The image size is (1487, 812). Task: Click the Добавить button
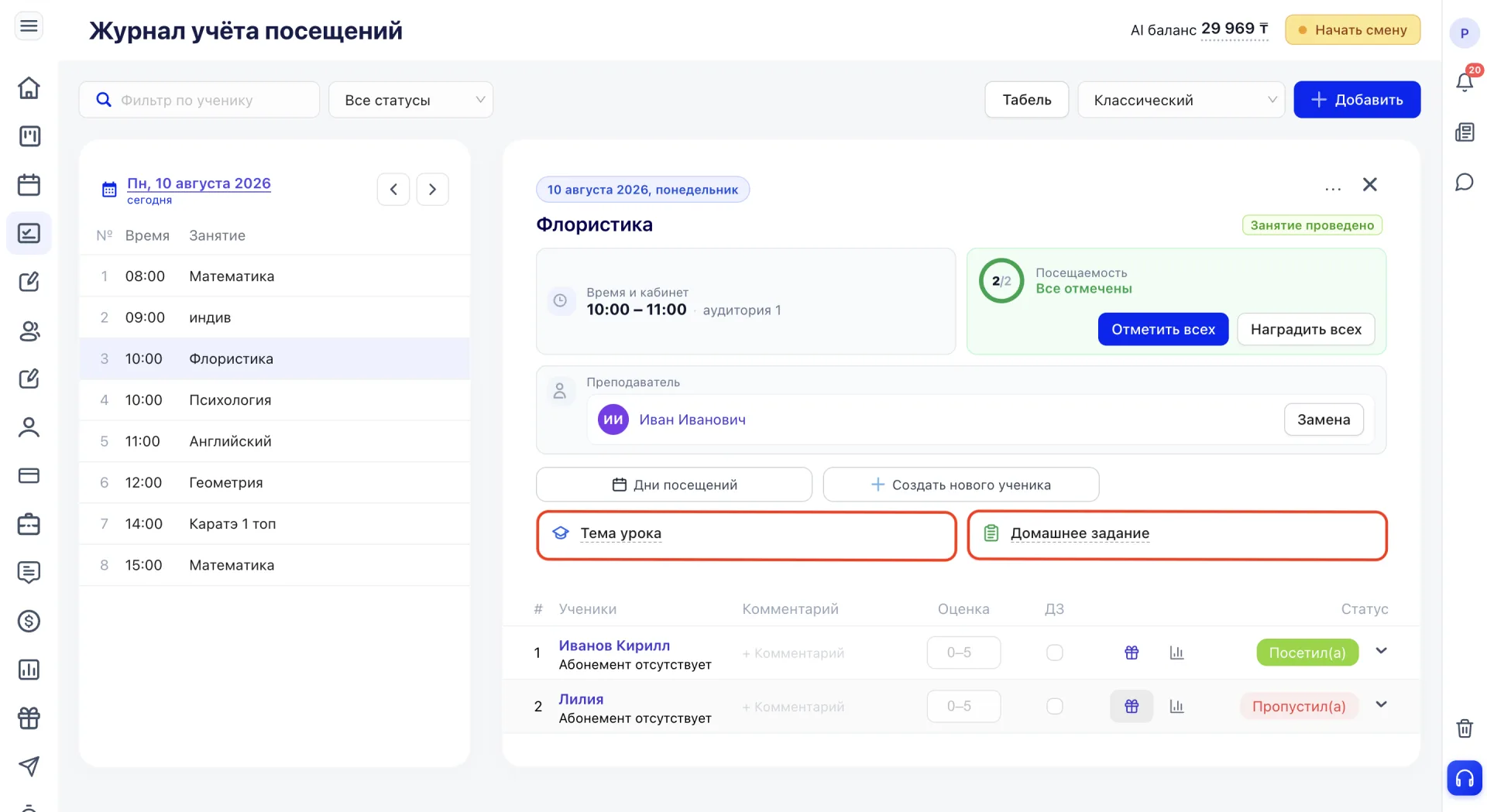pyautogui.click(x=1357, y=100)
